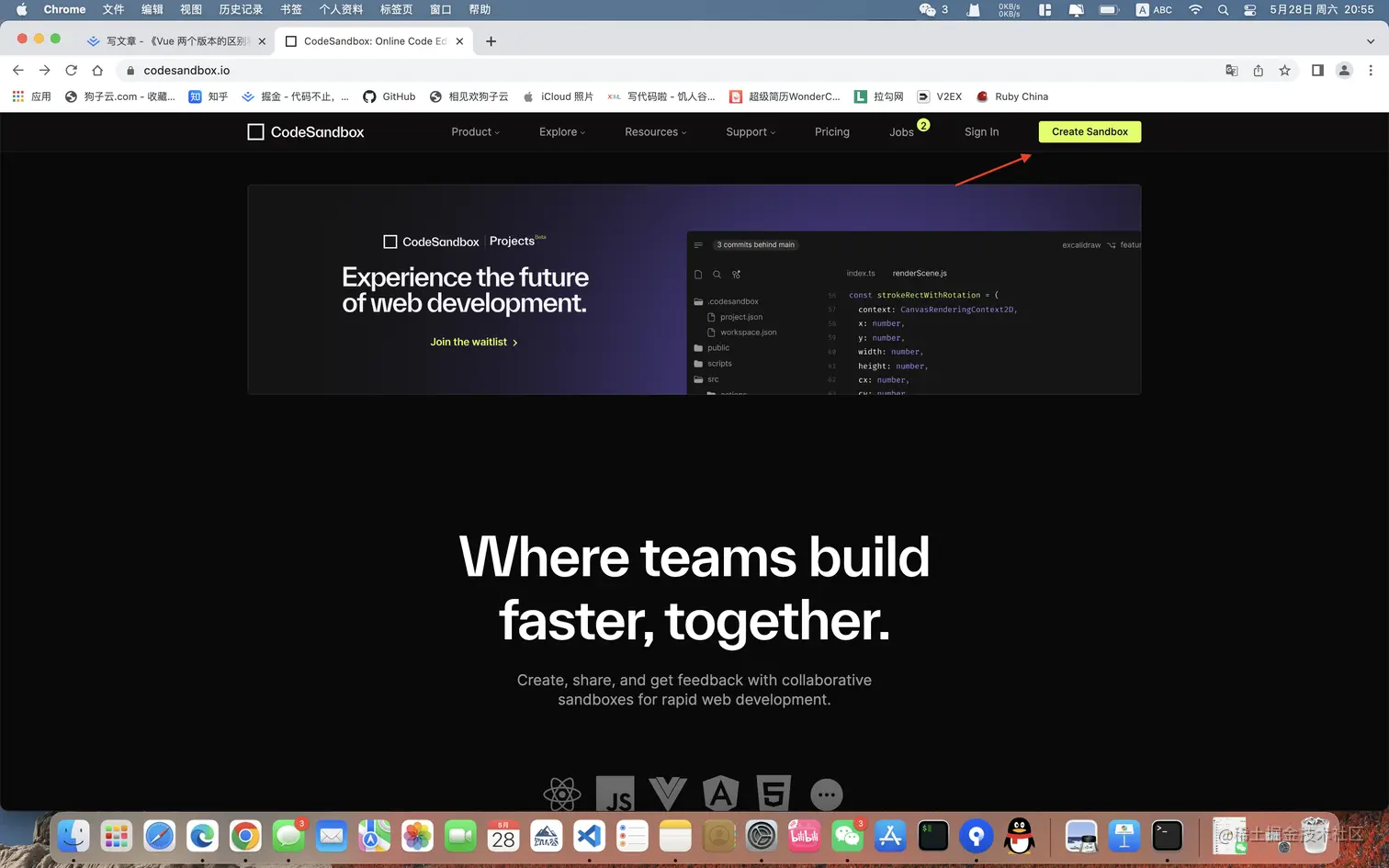Toggle the browser side panel icon
The width and height of the screenshot is (1389, 868).
point(1317,71)
